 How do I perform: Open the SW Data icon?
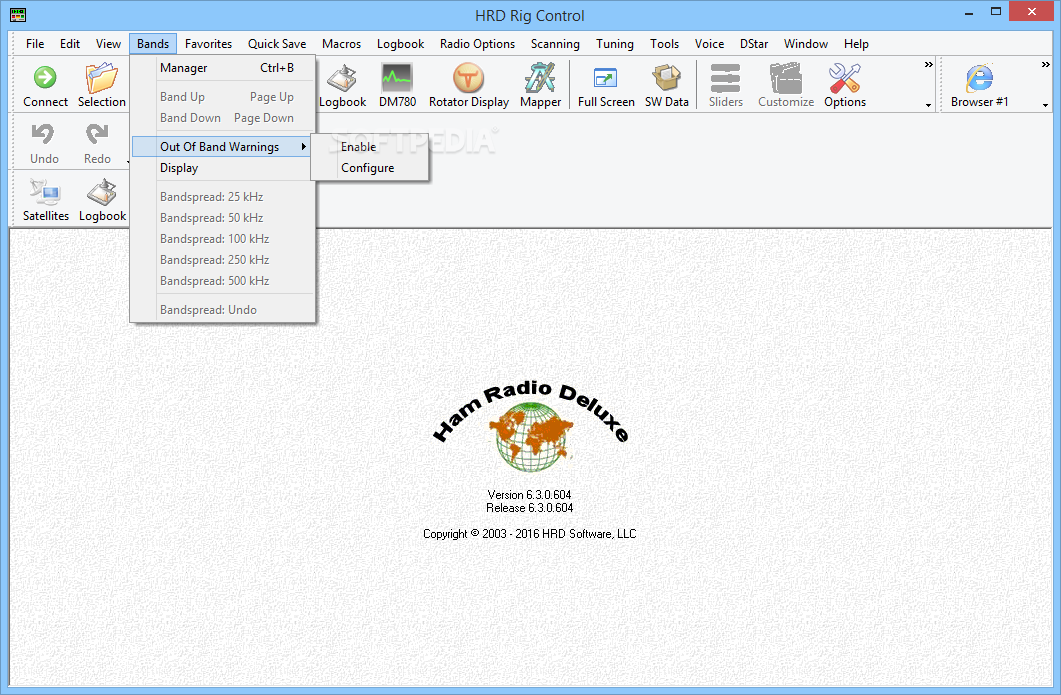pos(667,77)
